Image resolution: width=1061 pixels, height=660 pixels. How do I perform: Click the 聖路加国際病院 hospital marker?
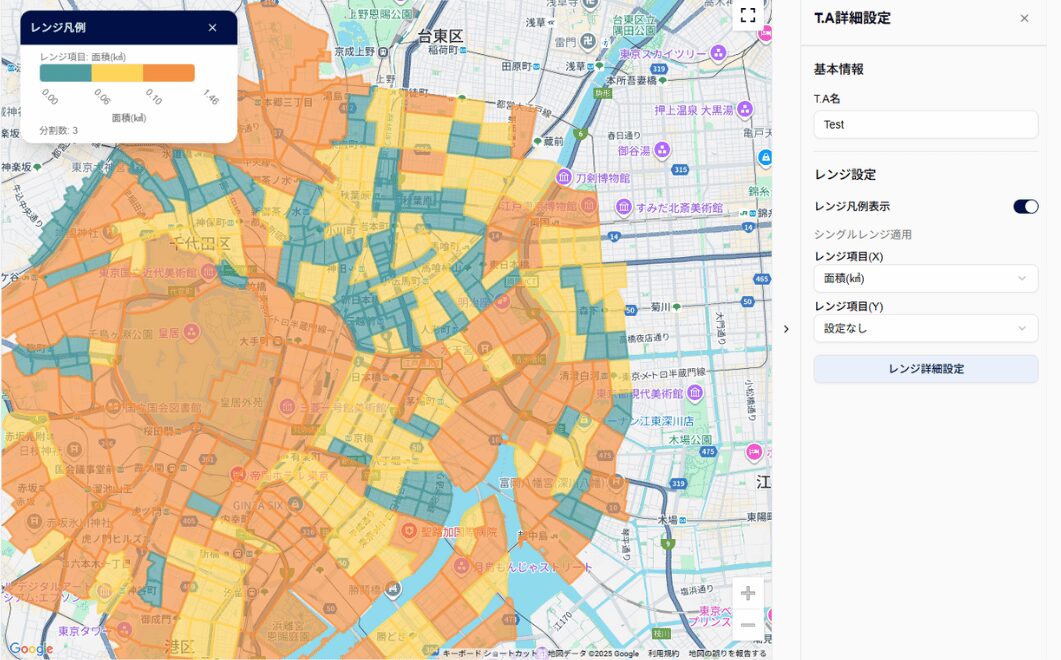(408, 532)
